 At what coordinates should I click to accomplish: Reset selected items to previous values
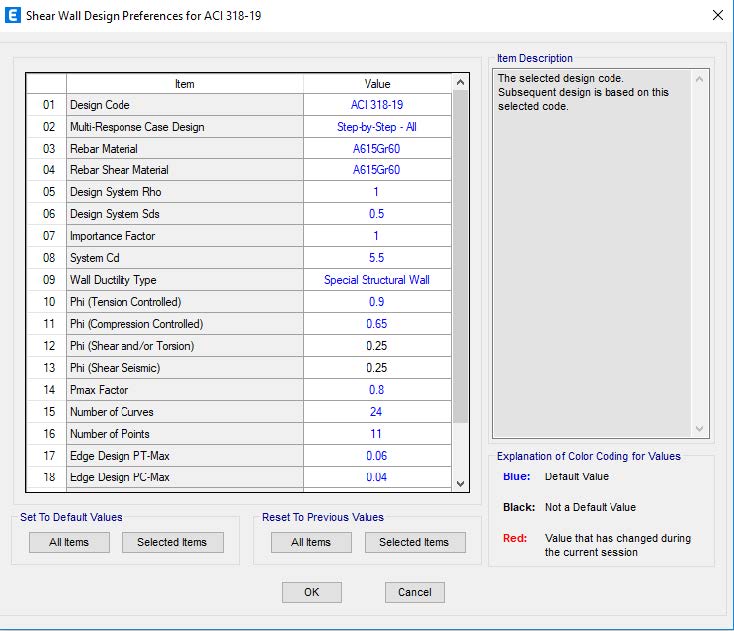415,542
